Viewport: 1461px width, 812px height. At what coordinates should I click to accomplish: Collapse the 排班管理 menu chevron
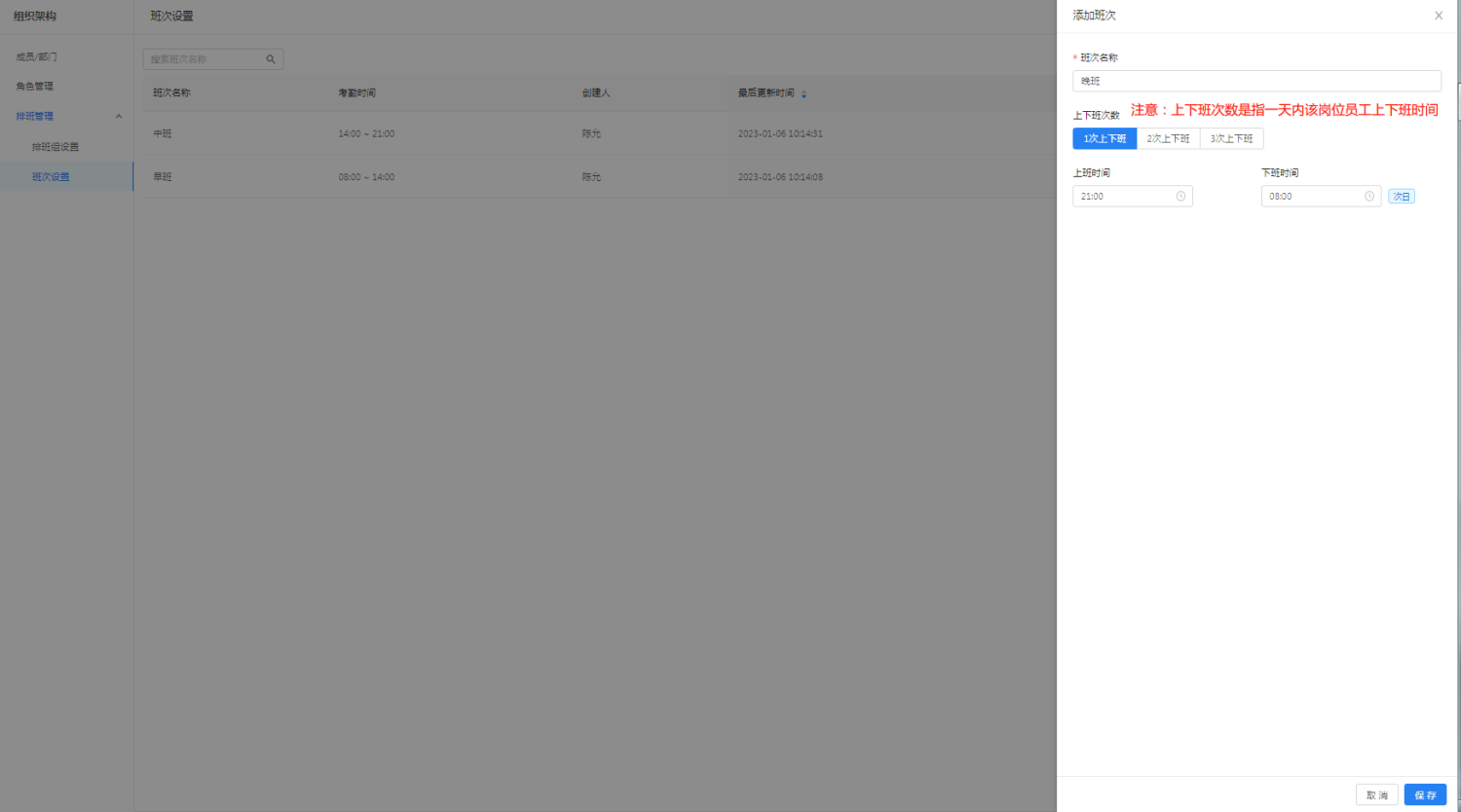coord(119,117)
